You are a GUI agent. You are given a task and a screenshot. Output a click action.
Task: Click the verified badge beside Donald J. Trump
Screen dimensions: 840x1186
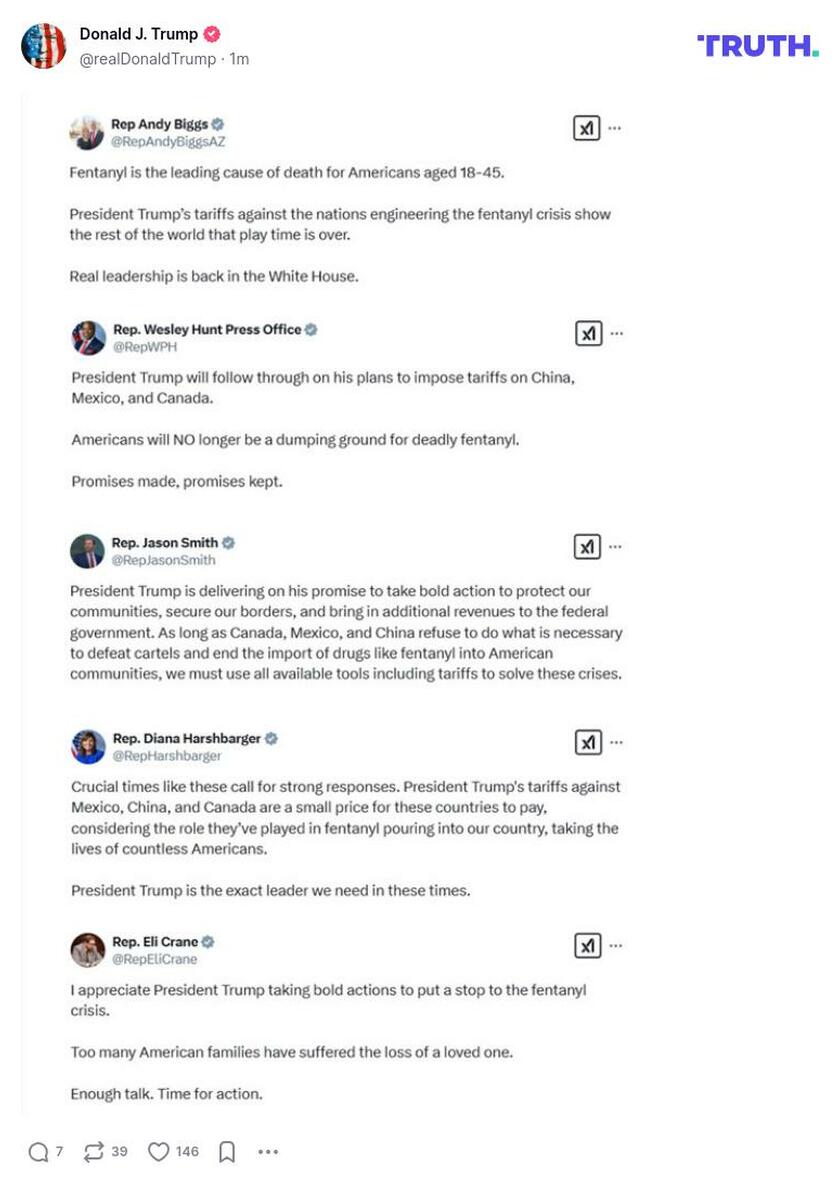pos(212,34)
